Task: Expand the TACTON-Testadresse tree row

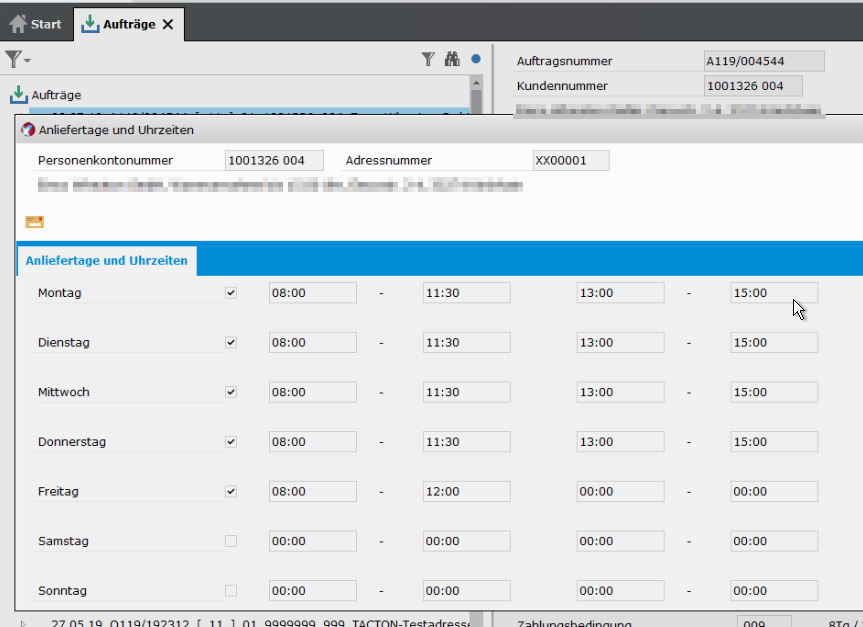Action: pyautogui.click(x=23, y=622)
